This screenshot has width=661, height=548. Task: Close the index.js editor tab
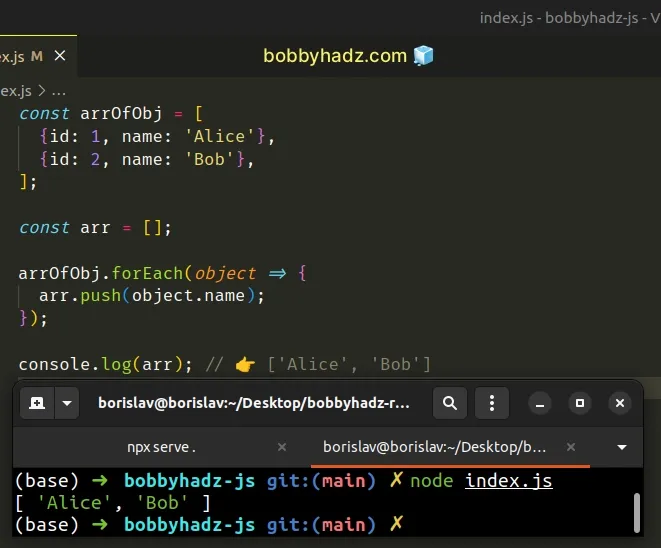point(60,56)
